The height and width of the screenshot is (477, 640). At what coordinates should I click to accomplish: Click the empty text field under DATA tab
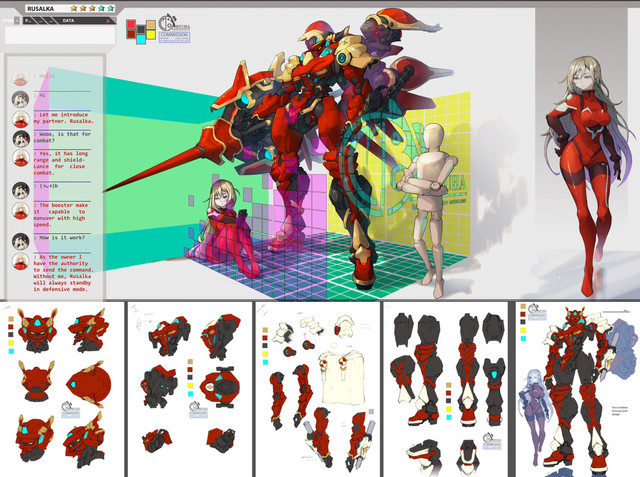pyautogui.click(x=60, y=35)
